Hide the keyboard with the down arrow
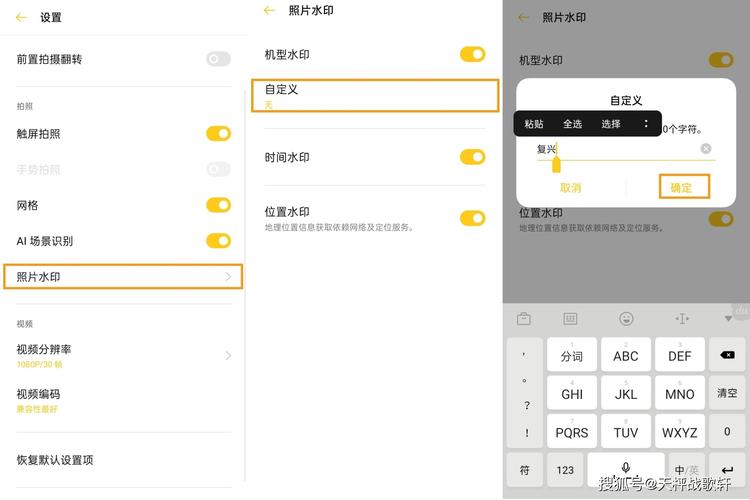The height and width of the screenshot is (500, 750). point(728,319)
